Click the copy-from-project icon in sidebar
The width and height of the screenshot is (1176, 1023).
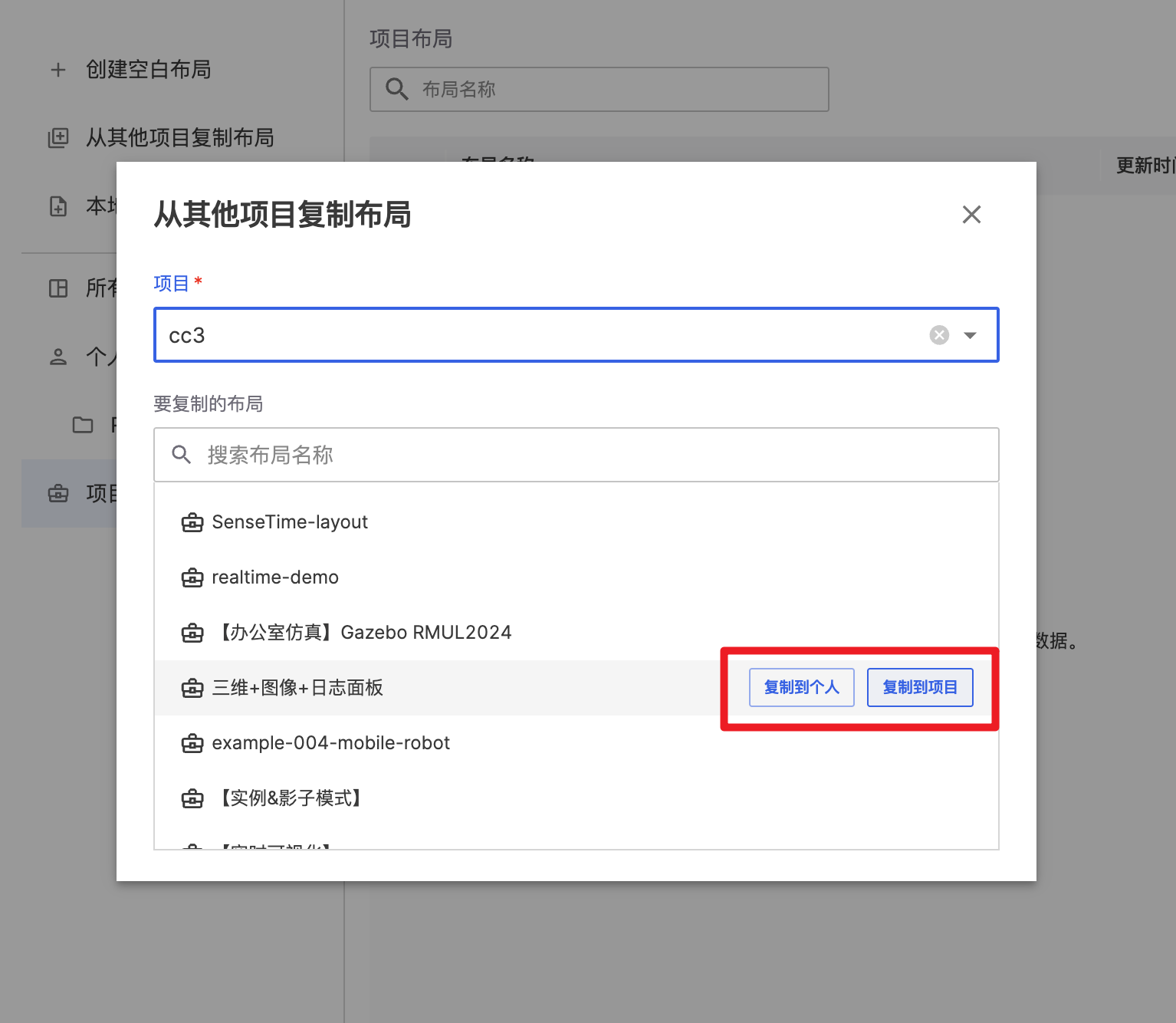point(58,138)
